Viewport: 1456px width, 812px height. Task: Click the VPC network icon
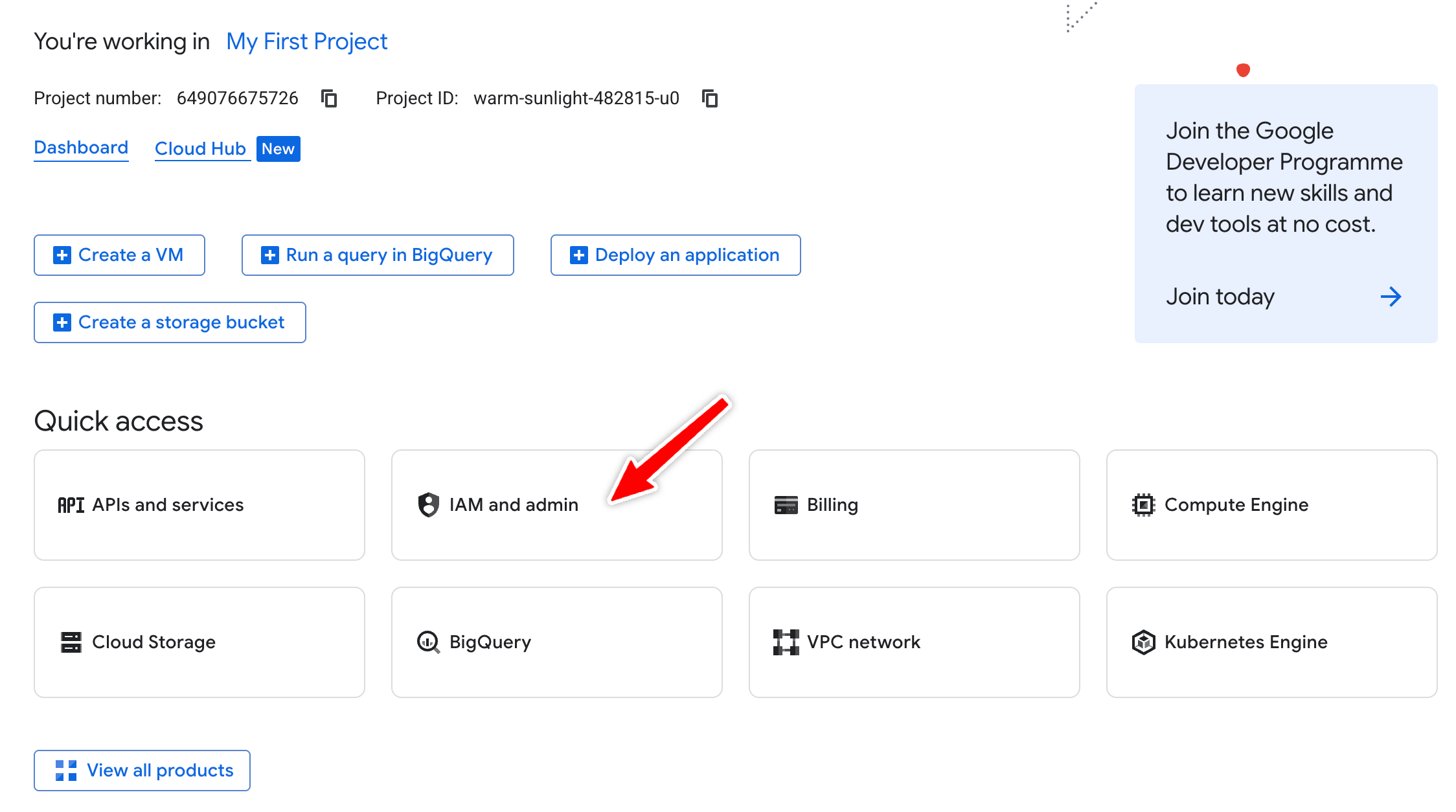pos(786,642)
